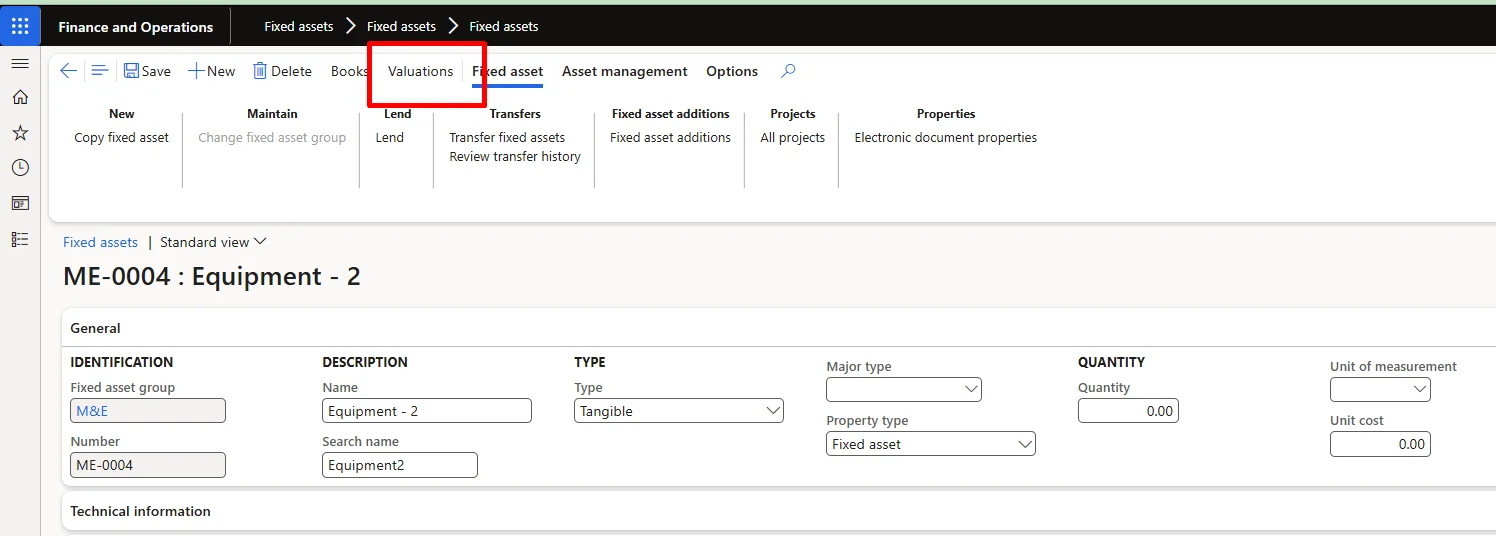Open Fixed asset additions action
Image resolution: width=1496 pixels, height=536 pixels.
click(x=670, y=138)
